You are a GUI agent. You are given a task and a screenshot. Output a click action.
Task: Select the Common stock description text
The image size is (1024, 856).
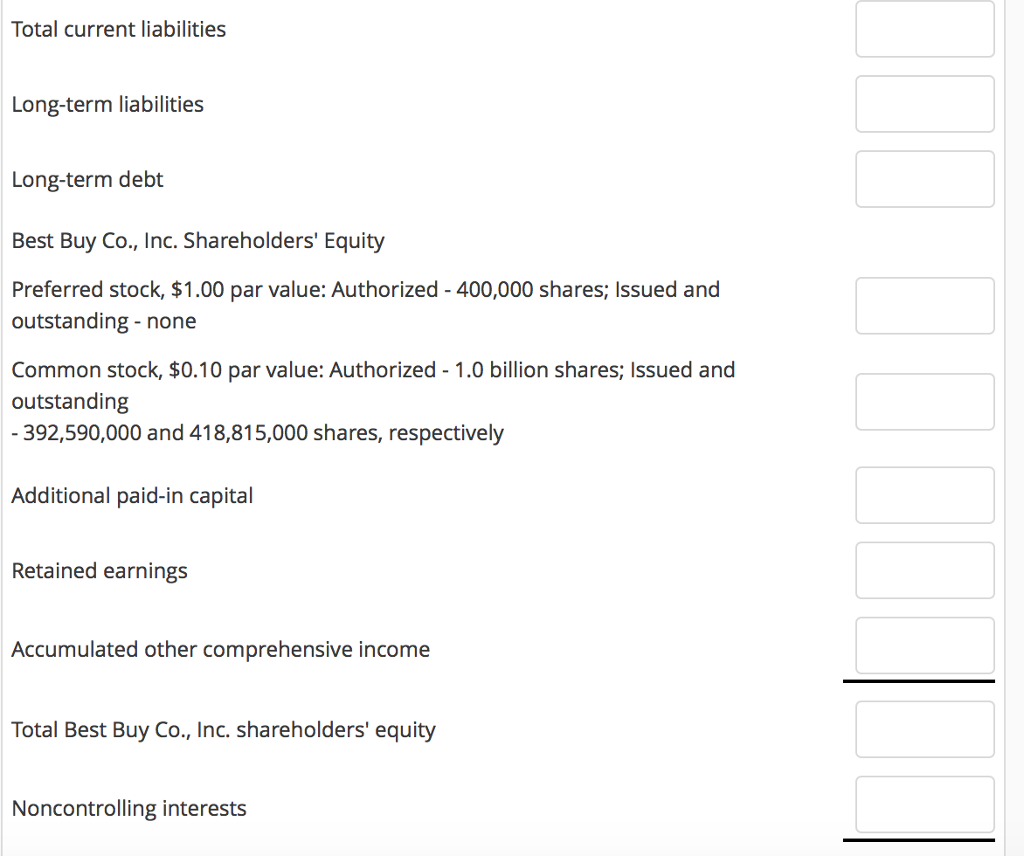[x=373, y=401]
